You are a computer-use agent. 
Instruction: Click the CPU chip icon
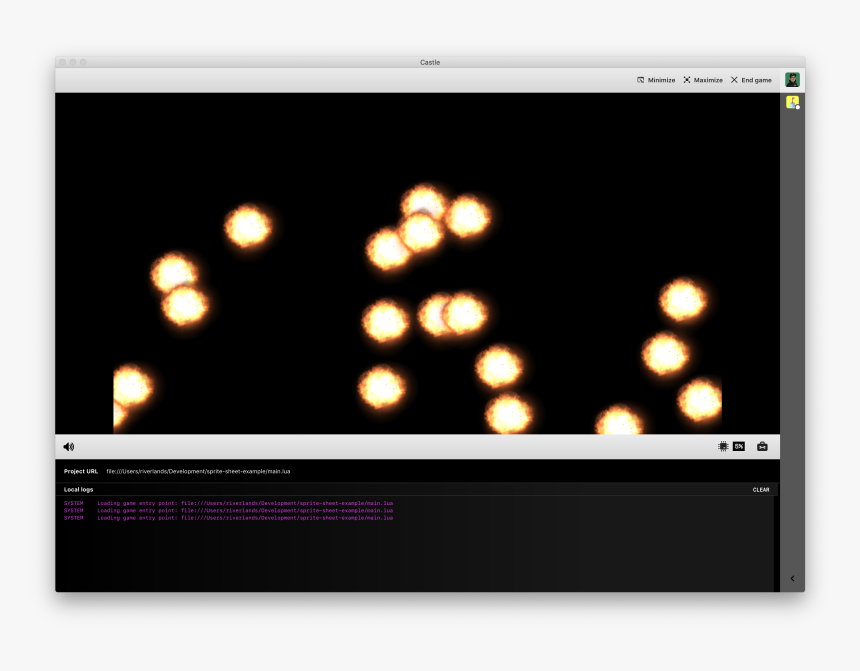coord(723,447)
